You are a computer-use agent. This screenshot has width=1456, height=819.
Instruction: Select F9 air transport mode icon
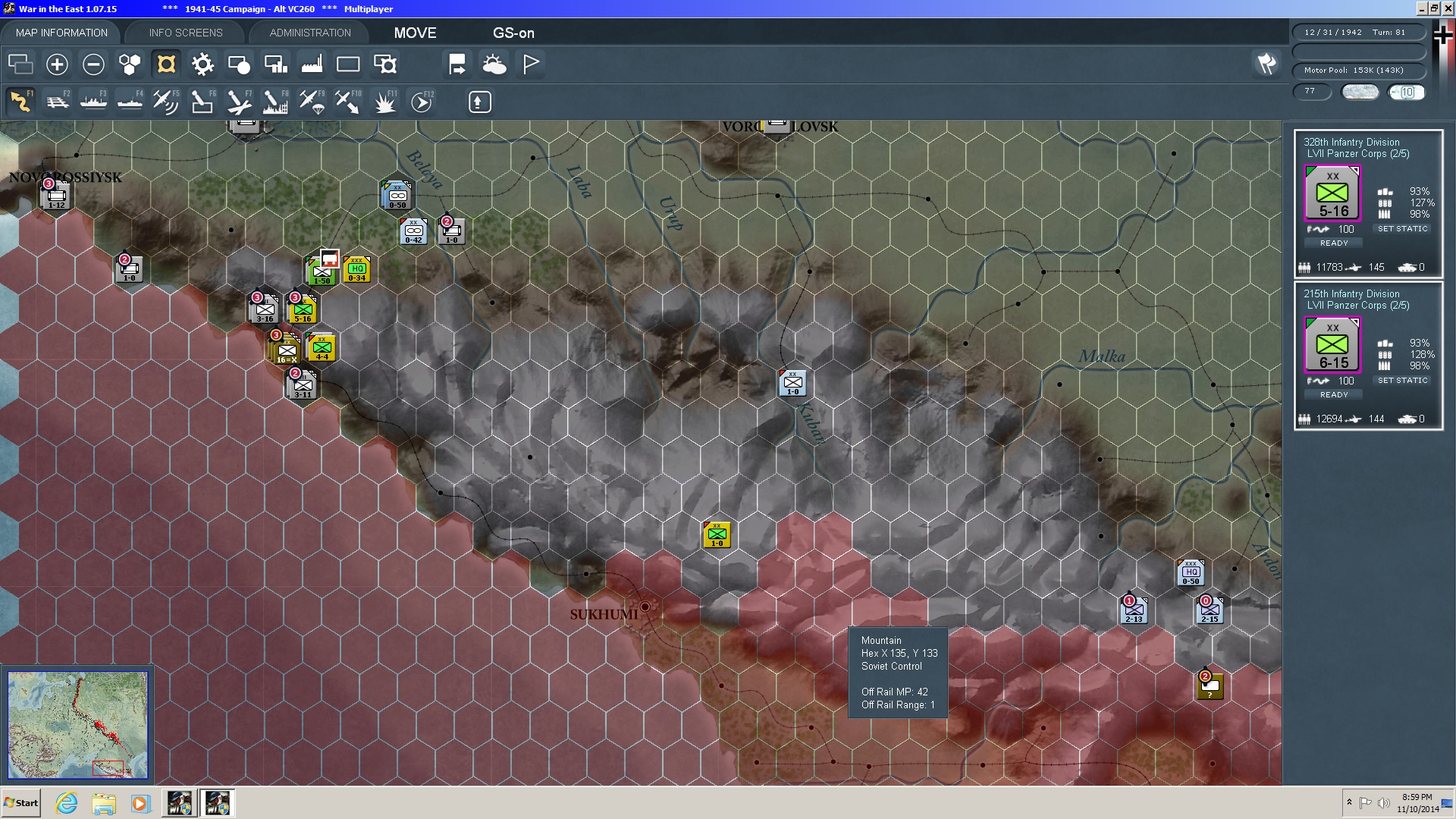click(312, 102)
